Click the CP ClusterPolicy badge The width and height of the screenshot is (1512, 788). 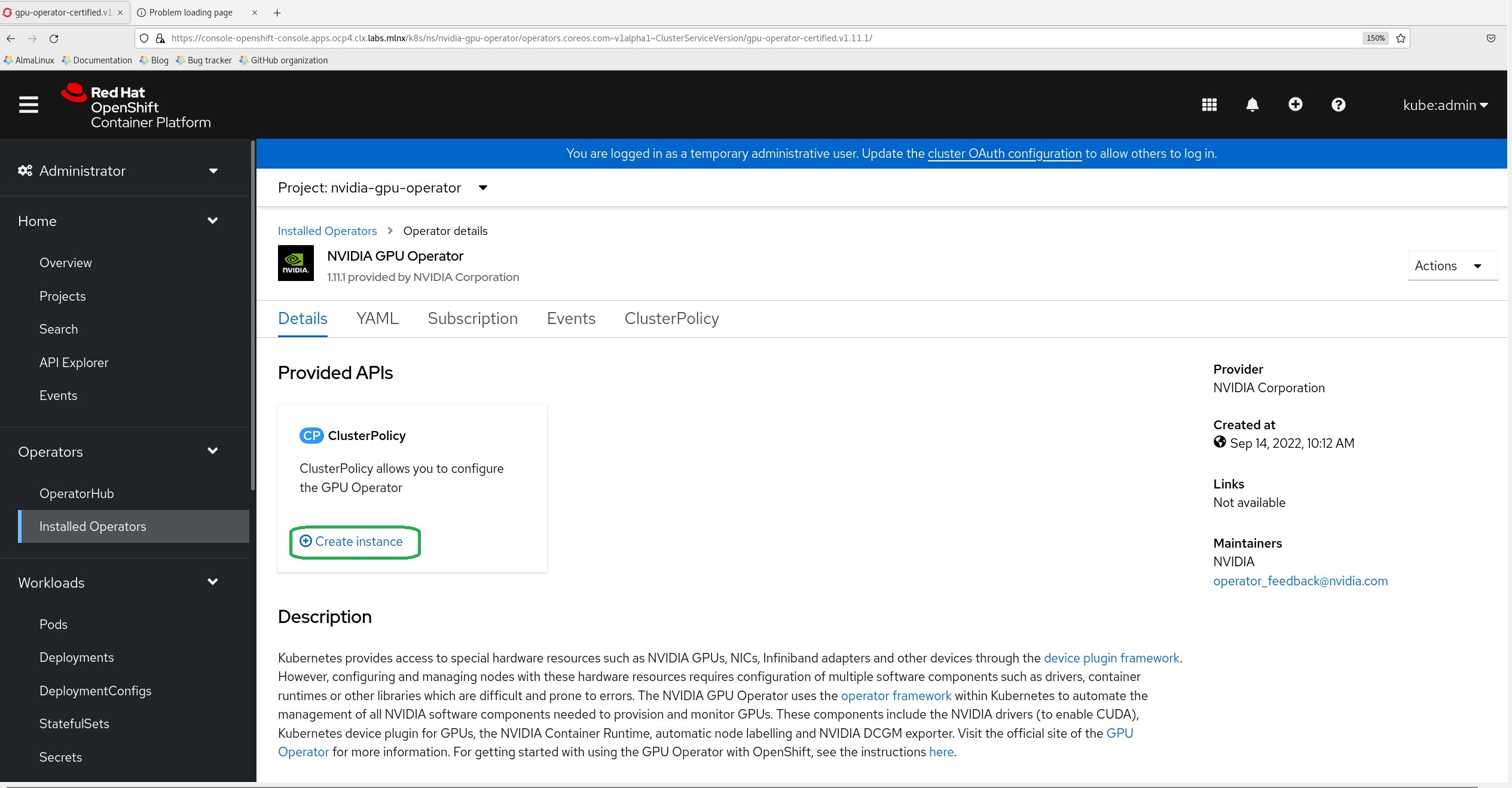[x=311, y=436]
